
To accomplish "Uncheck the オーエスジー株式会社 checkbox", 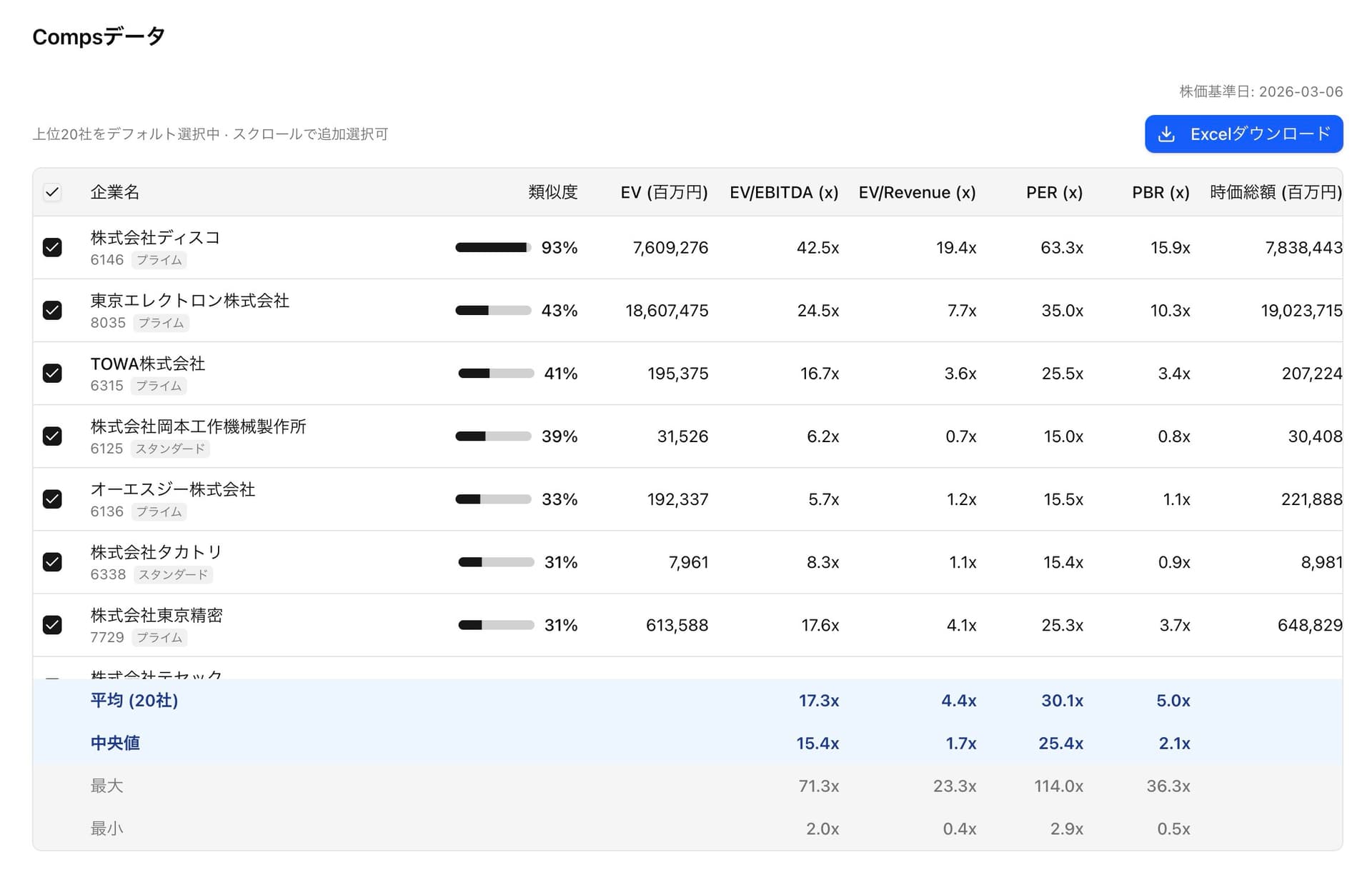I will pos(52,499).
